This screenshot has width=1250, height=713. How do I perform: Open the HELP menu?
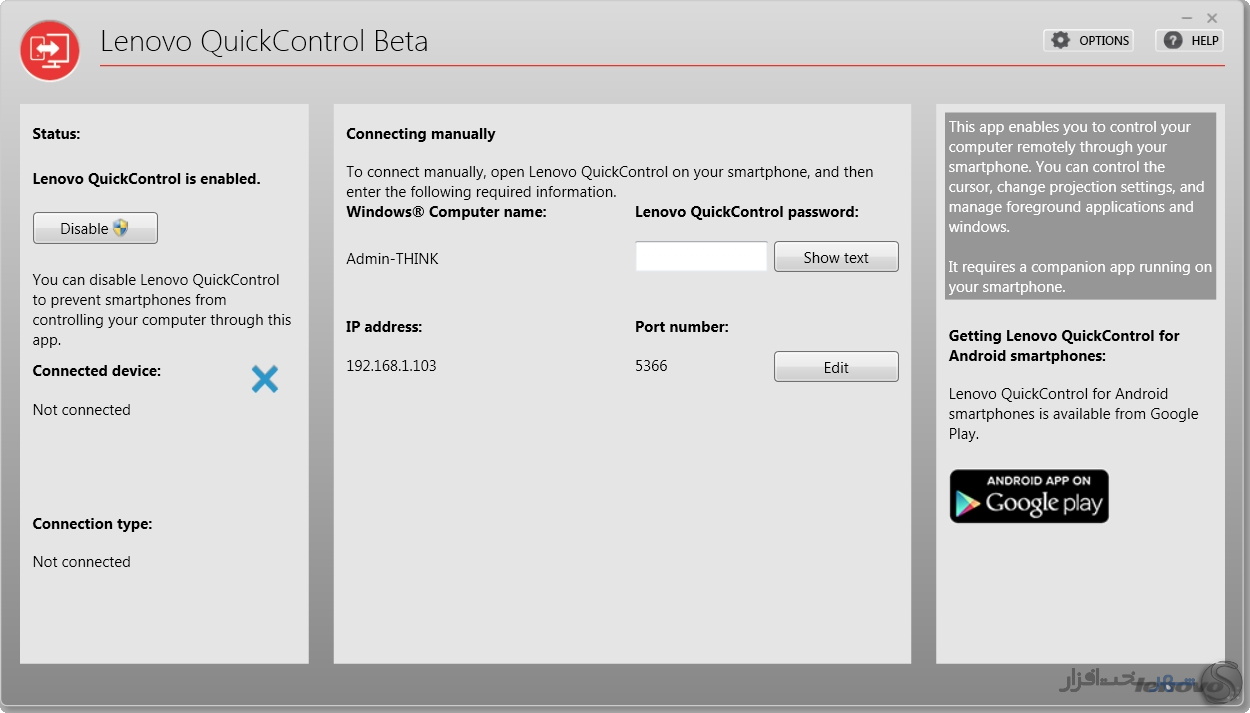pyautogui.click(x=1189, y=40)
